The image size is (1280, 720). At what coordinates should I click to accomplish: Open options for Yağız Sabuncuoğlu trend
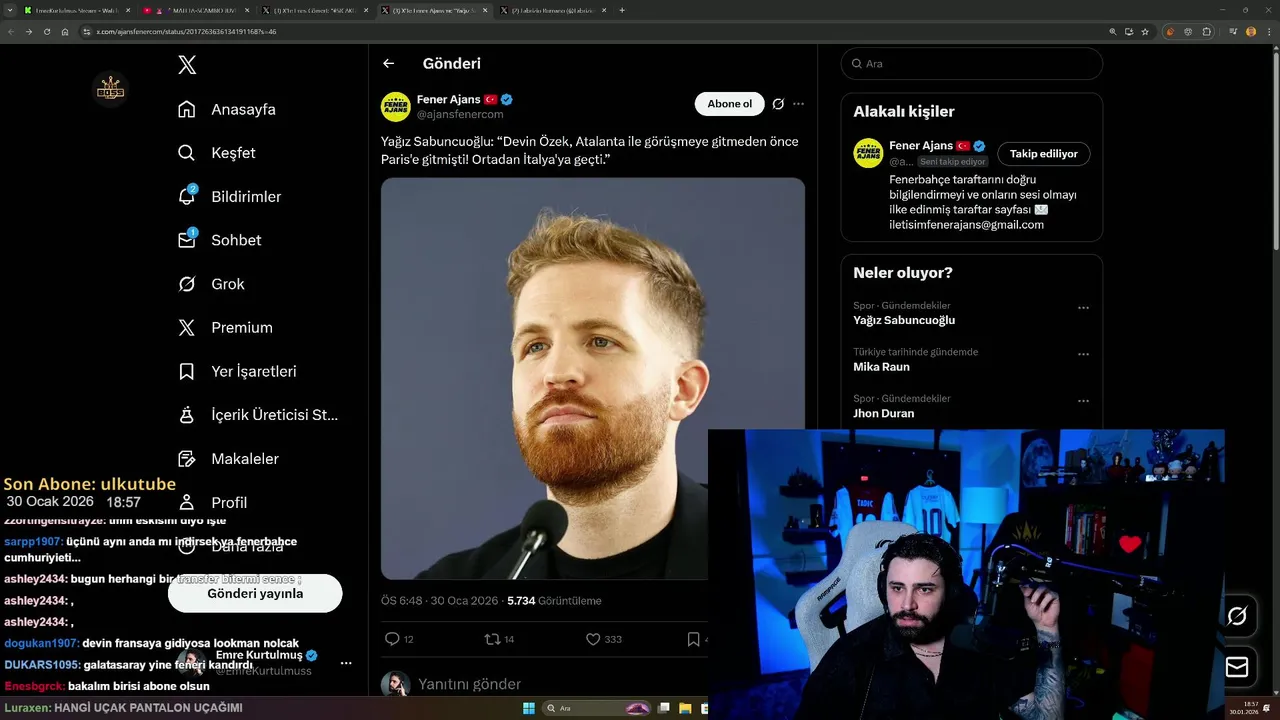point(1083,308)
